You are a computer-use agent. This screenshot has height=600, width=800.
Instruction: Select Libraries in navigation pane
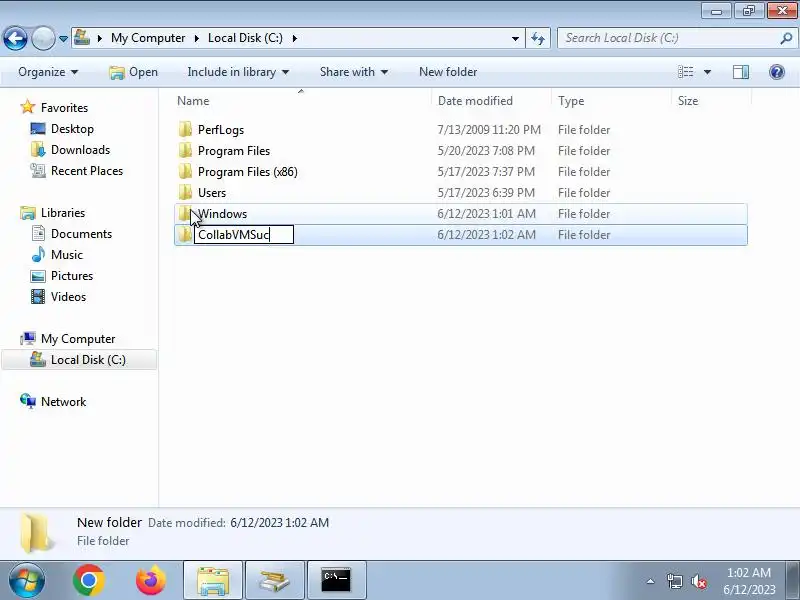point(63,212)
